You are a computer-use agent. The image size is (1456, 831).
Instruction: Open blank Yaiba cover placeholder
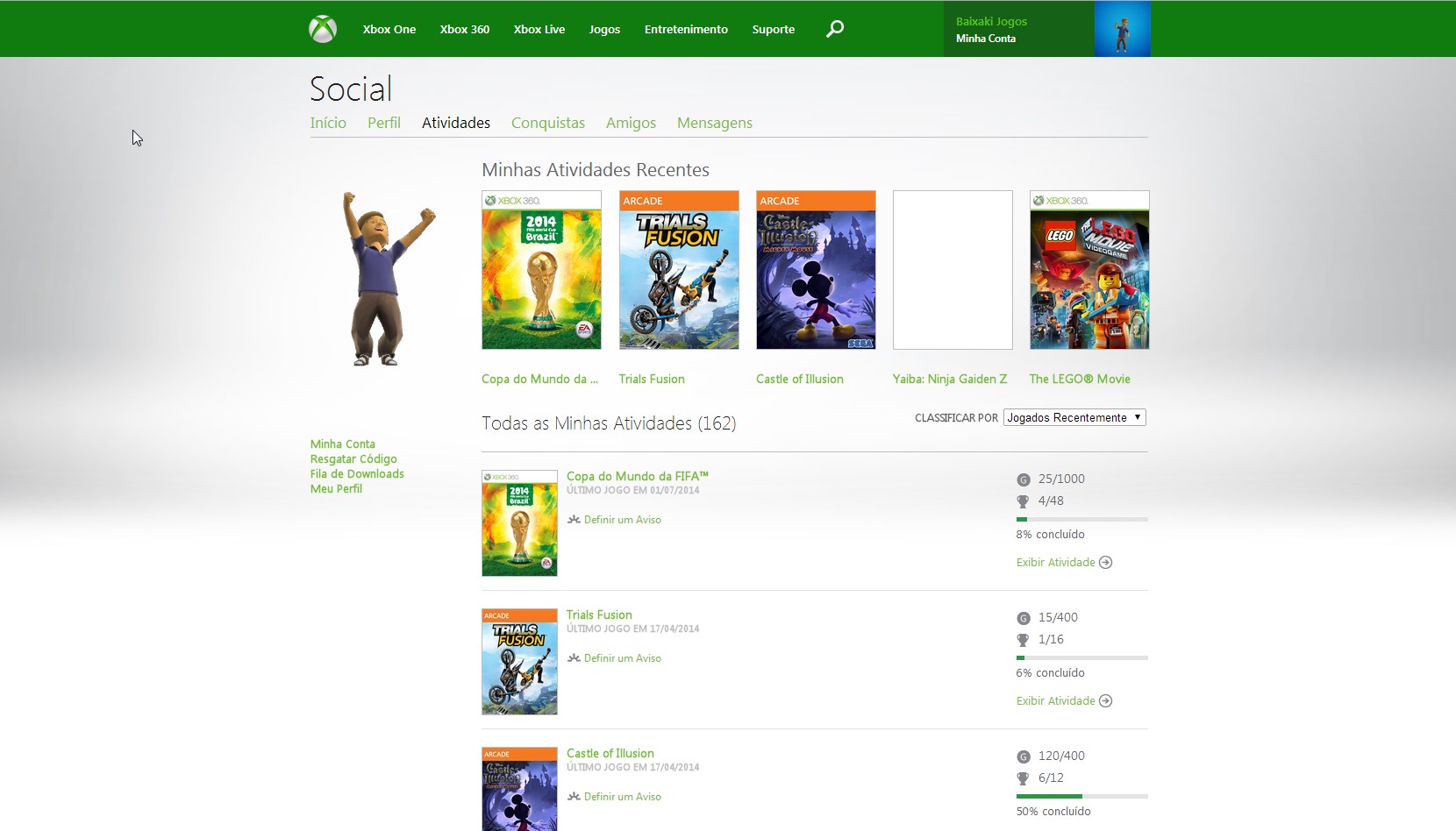click(953, 270)
